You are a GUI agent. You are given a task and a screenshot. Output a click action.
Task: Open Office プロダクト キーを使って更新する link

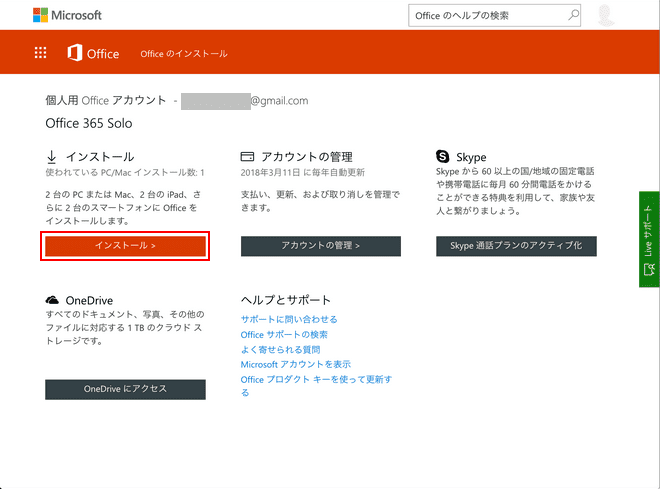coord(316,386)
